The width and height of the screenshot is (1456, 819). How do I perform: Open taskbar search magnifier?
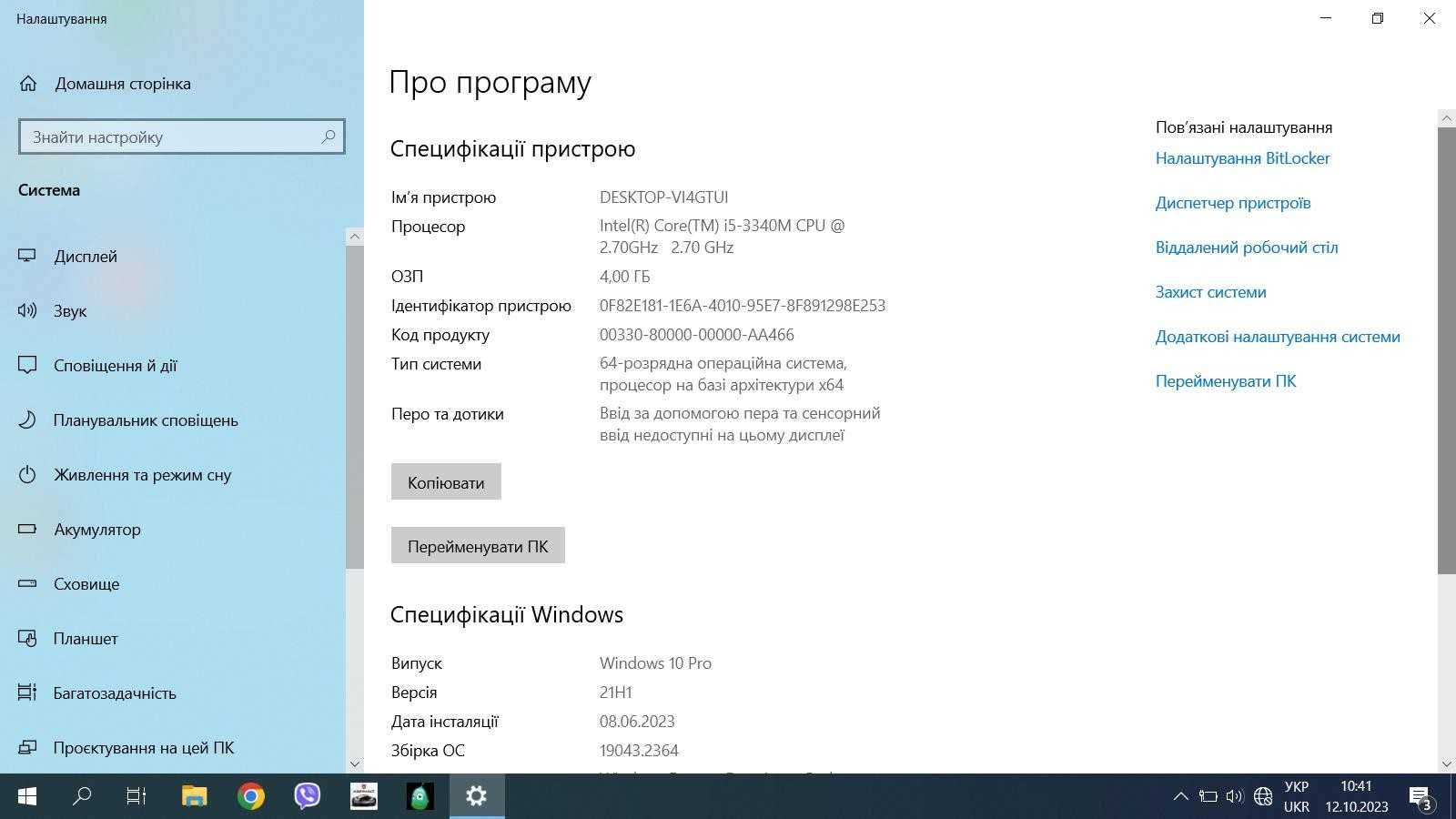coord(82,796)
